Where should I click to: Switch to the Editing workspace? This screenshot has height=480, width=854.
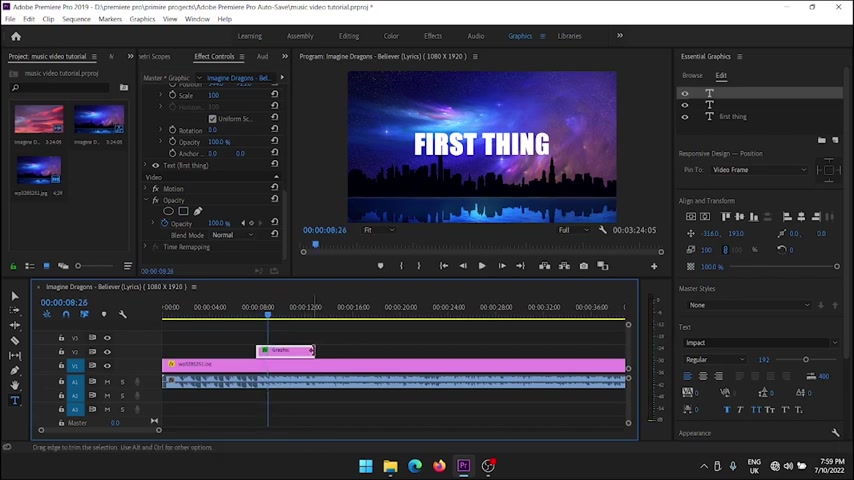(x=349, y=36)
